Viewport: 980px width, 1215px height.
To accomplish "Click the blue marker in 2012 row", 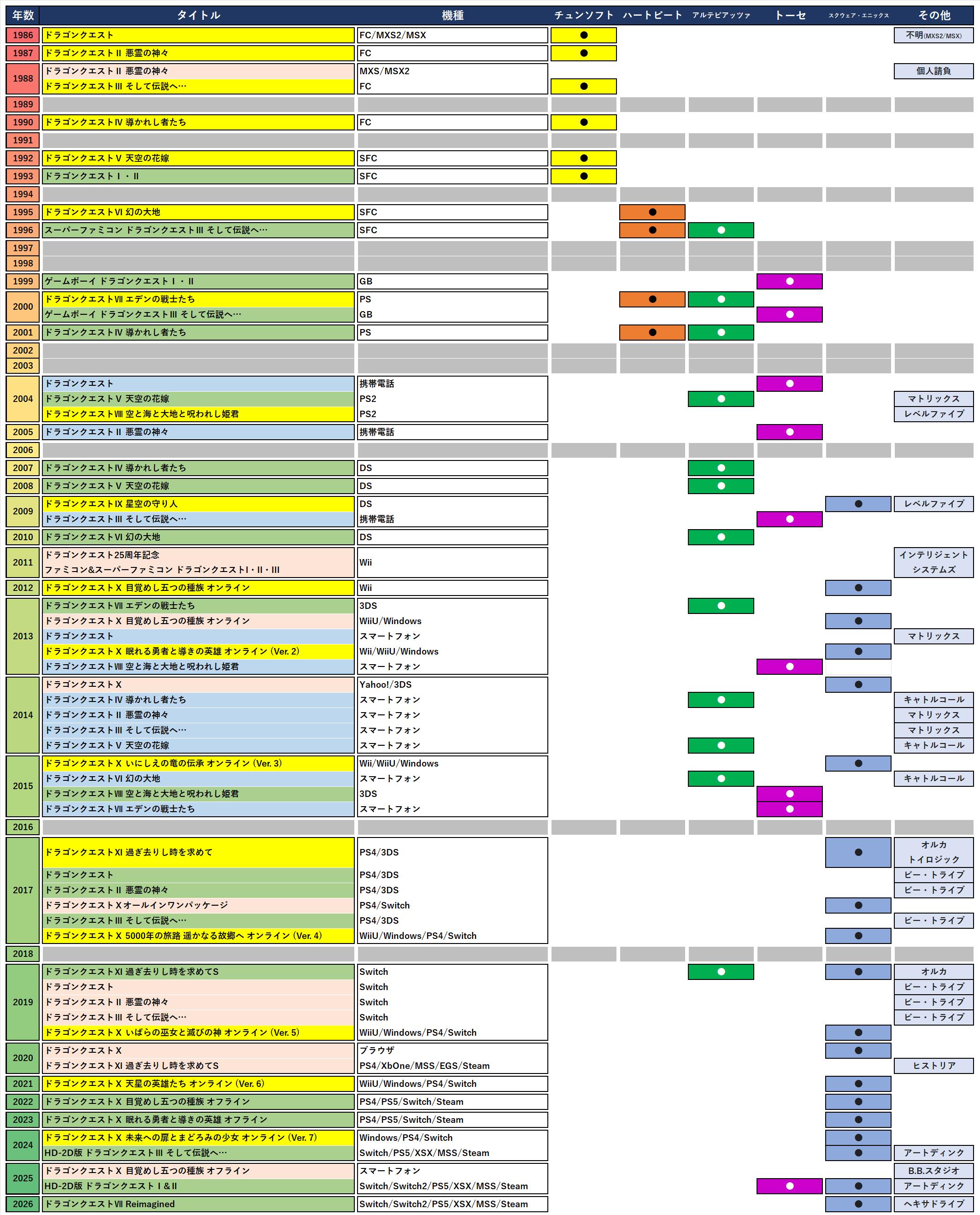I will (857, 588).
